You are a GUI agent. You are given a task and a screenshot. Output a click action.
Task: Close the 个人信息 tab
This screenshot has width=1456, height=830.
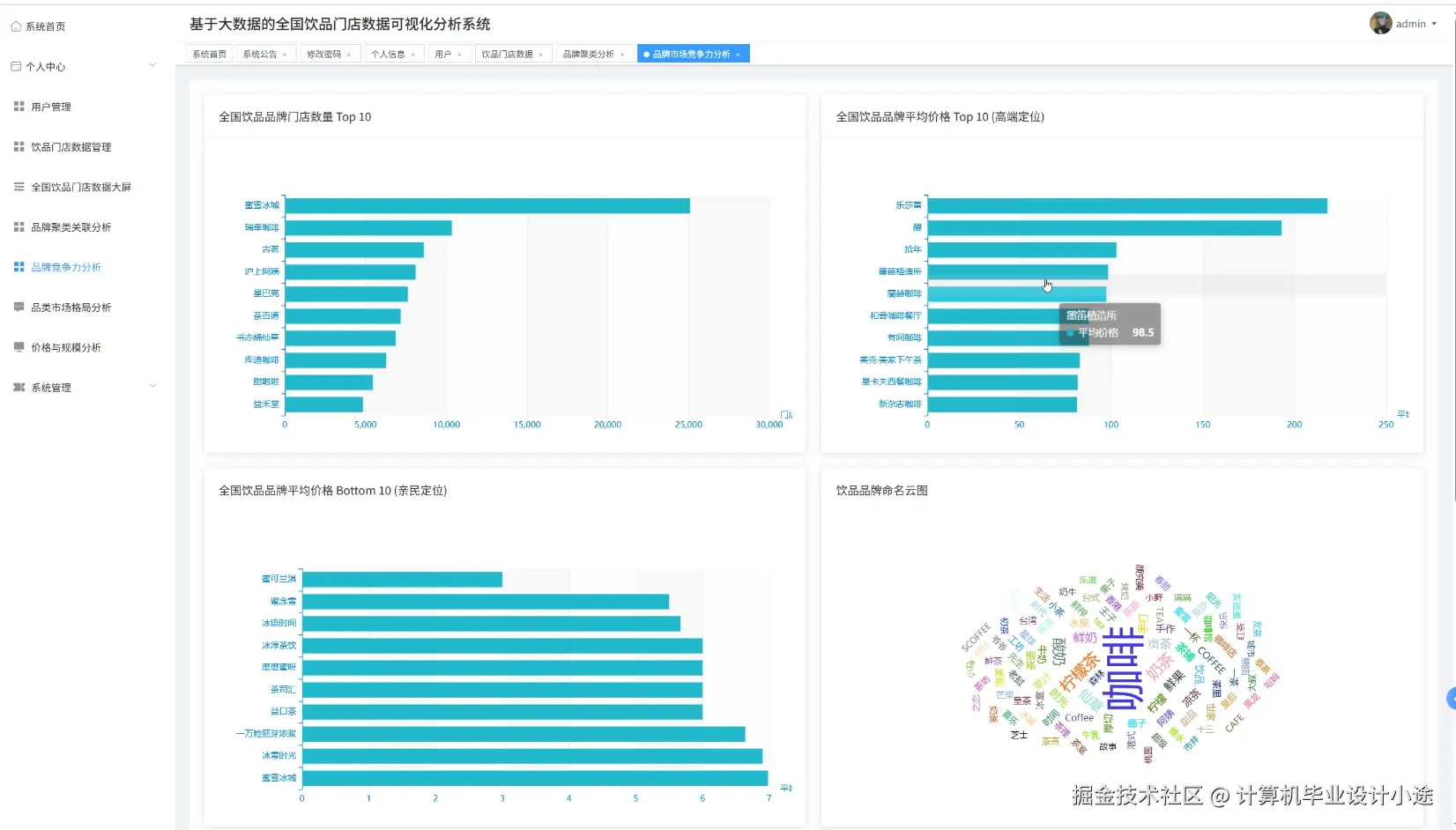[413, 55]
